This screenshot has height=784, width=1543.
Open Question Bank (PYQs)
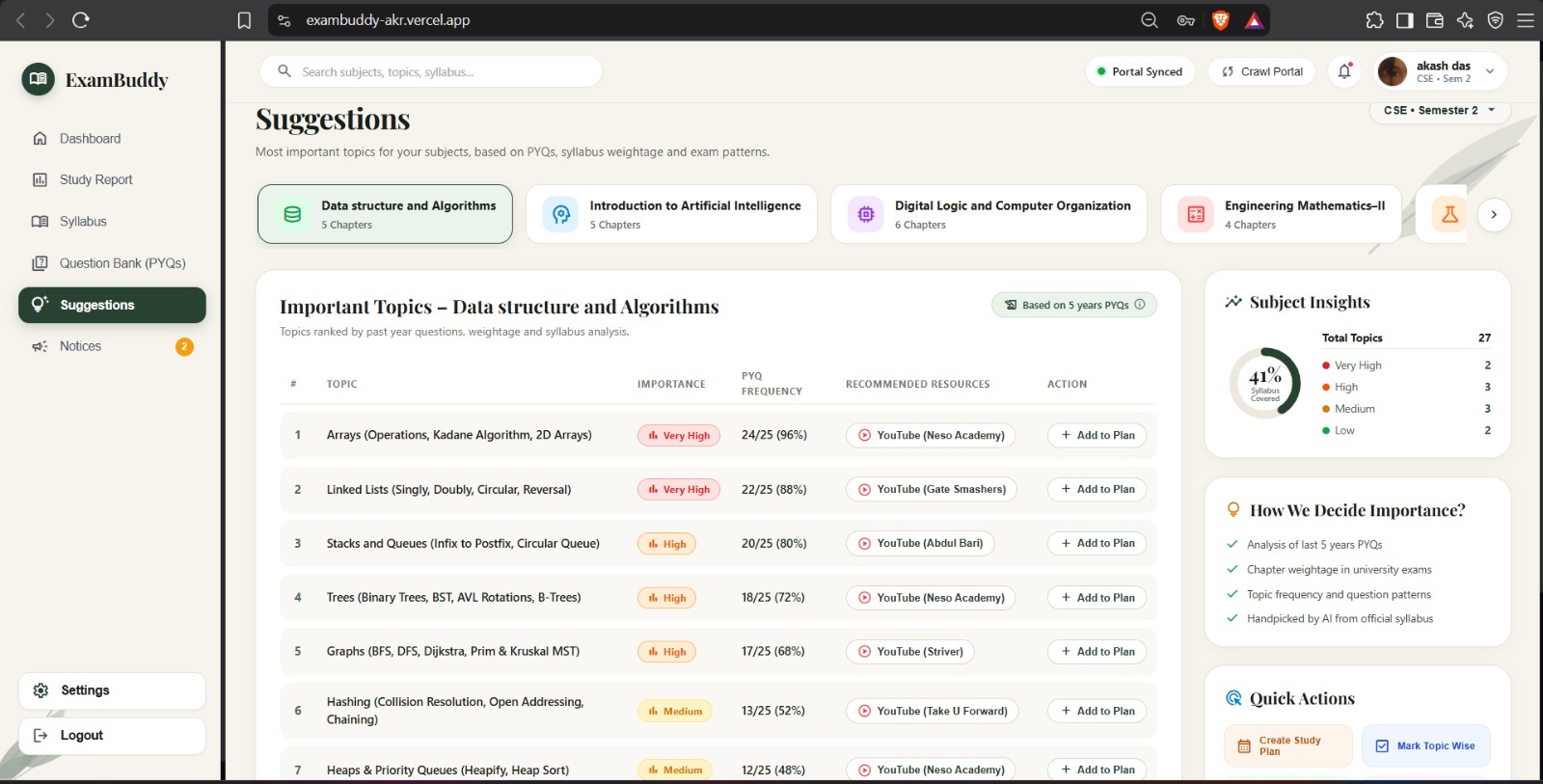pos(112,263)
